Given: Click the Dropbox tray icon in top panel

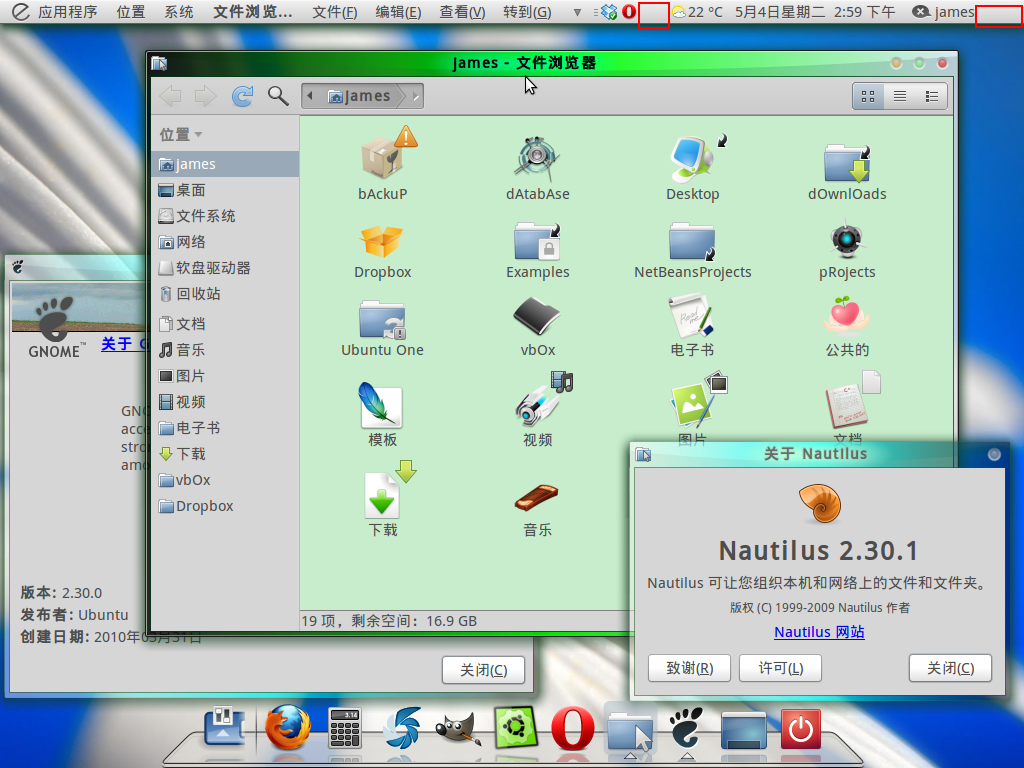Looking at the screenshot, I should [609, 12].
